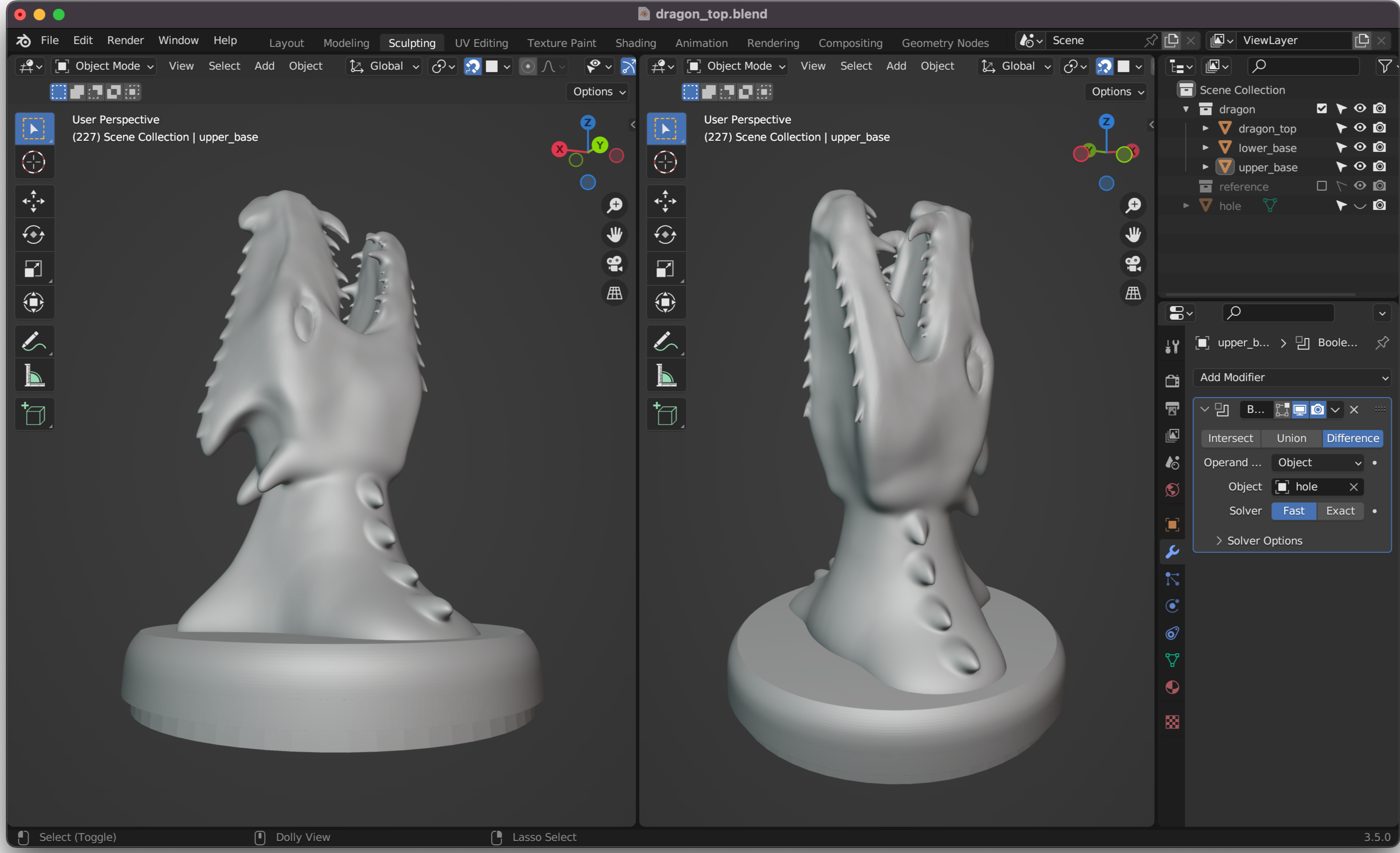The height and width of the screenshot is (853, 1400).
Task: Select the Rotate tool in right viewport
Action: tap(665, 235)
